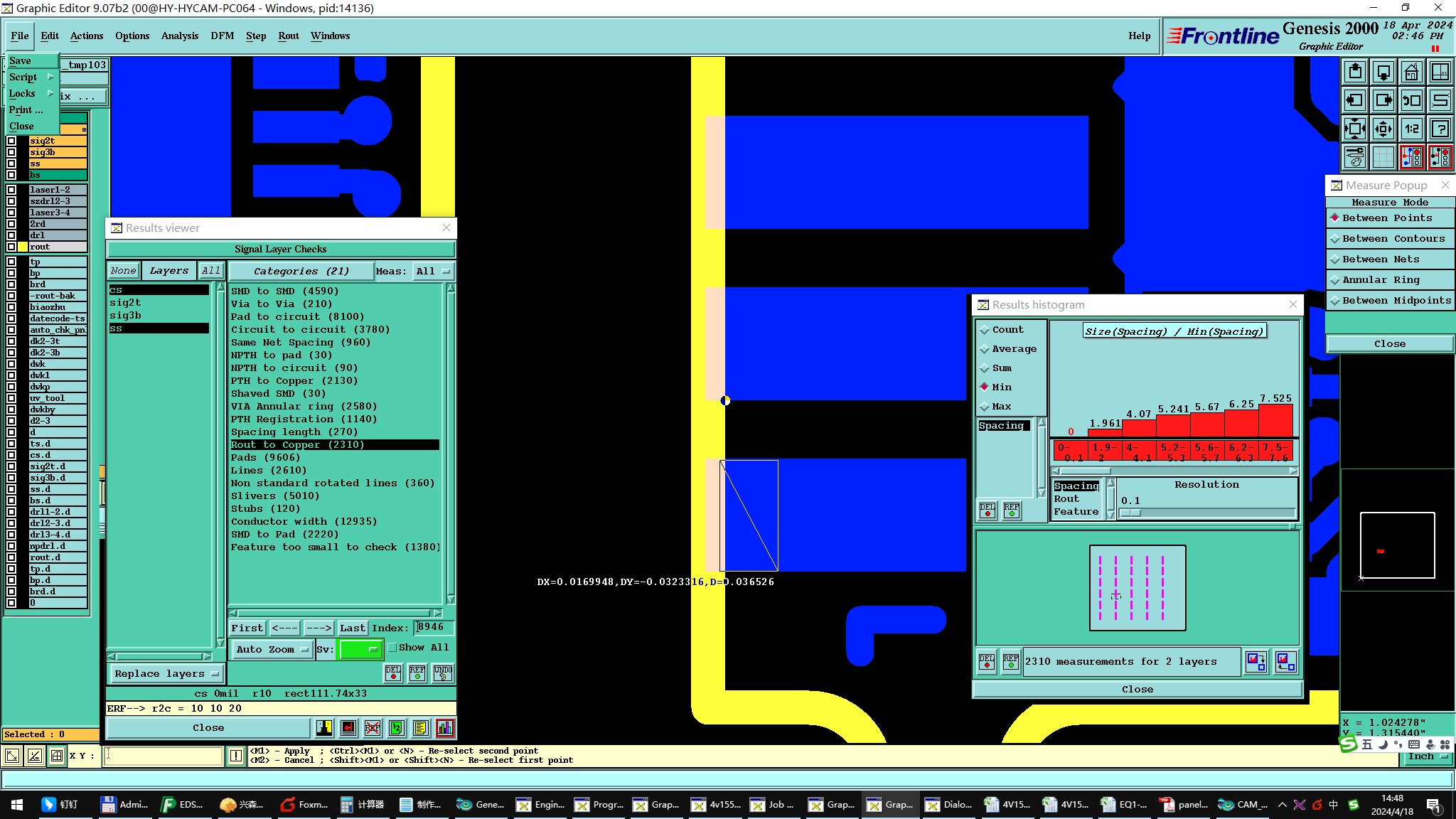
Task: Click Print in the File menu
Action: click(x=26, y=109)
